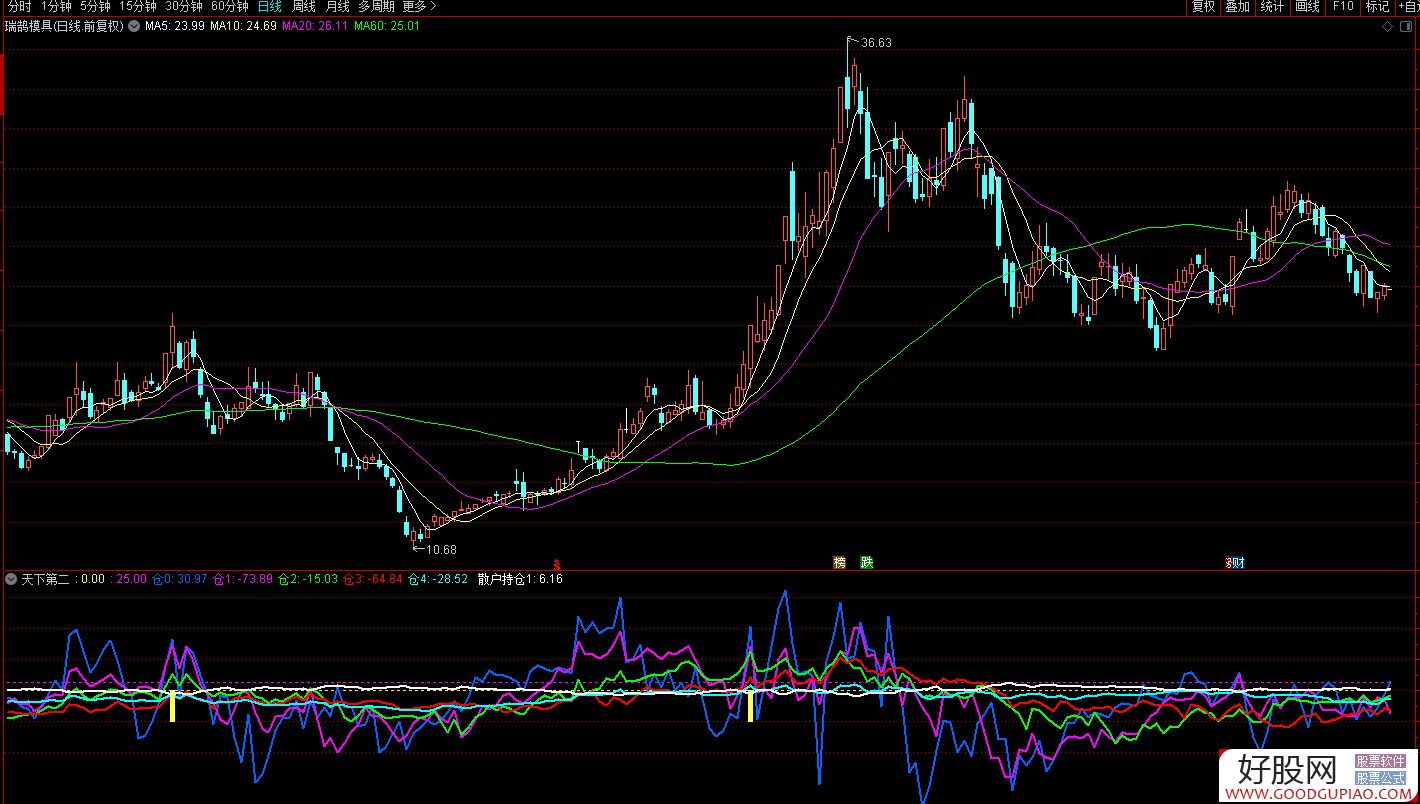Open the 统计 statistics button
The height and width of the screenshot is (804, 1420).
[1272, 6]
